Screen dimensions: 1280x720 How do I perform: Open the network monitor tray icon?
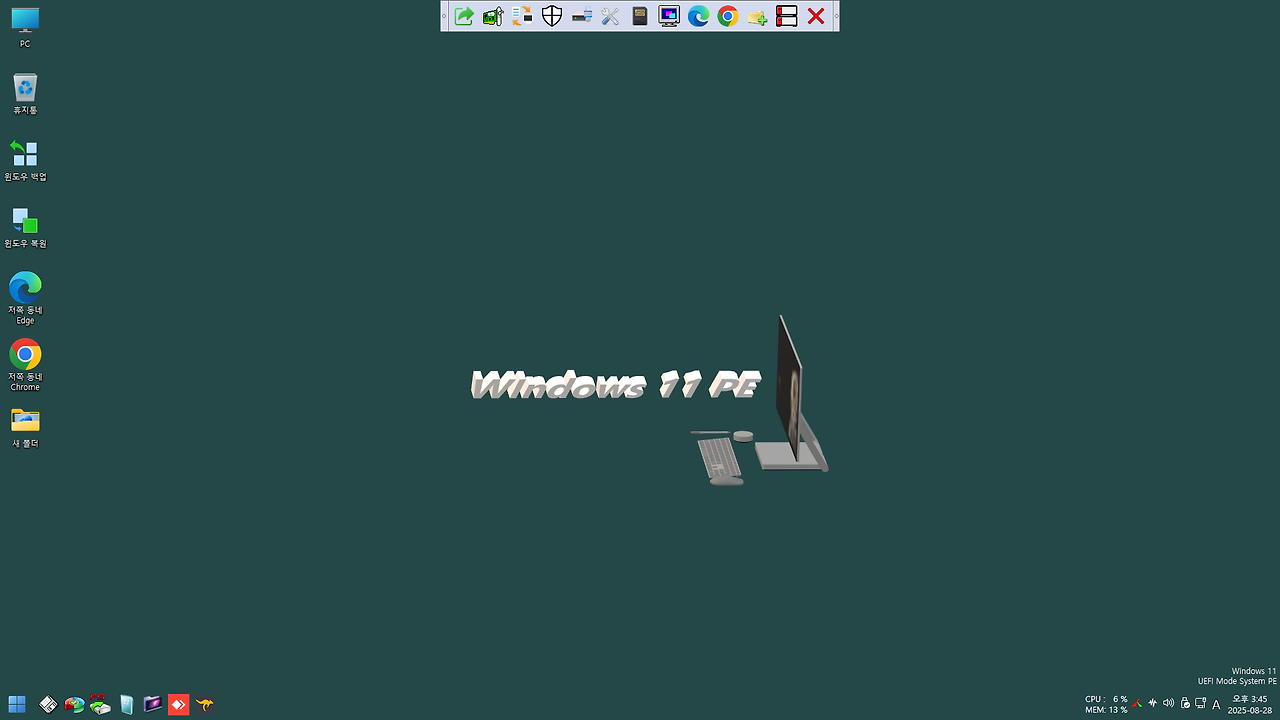coord(1201,703)
